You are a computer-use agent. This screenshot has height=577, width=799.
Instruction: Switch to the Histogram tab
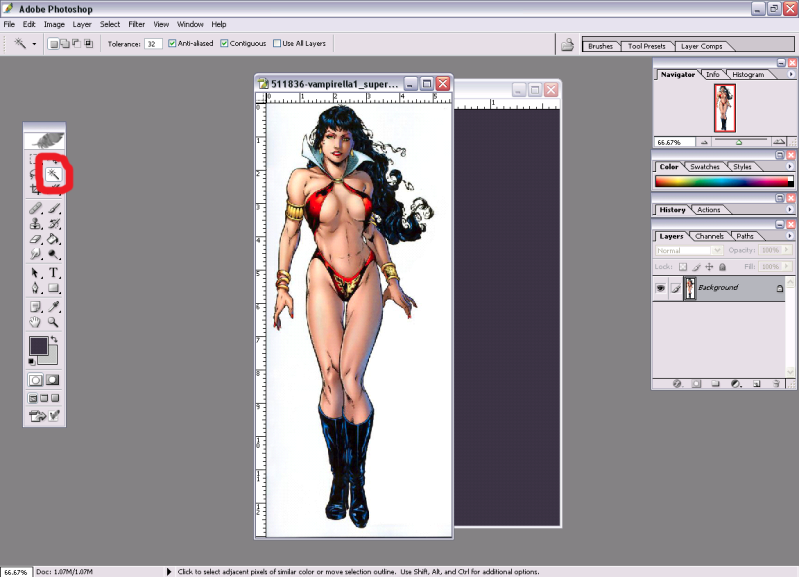coord(748,74)
